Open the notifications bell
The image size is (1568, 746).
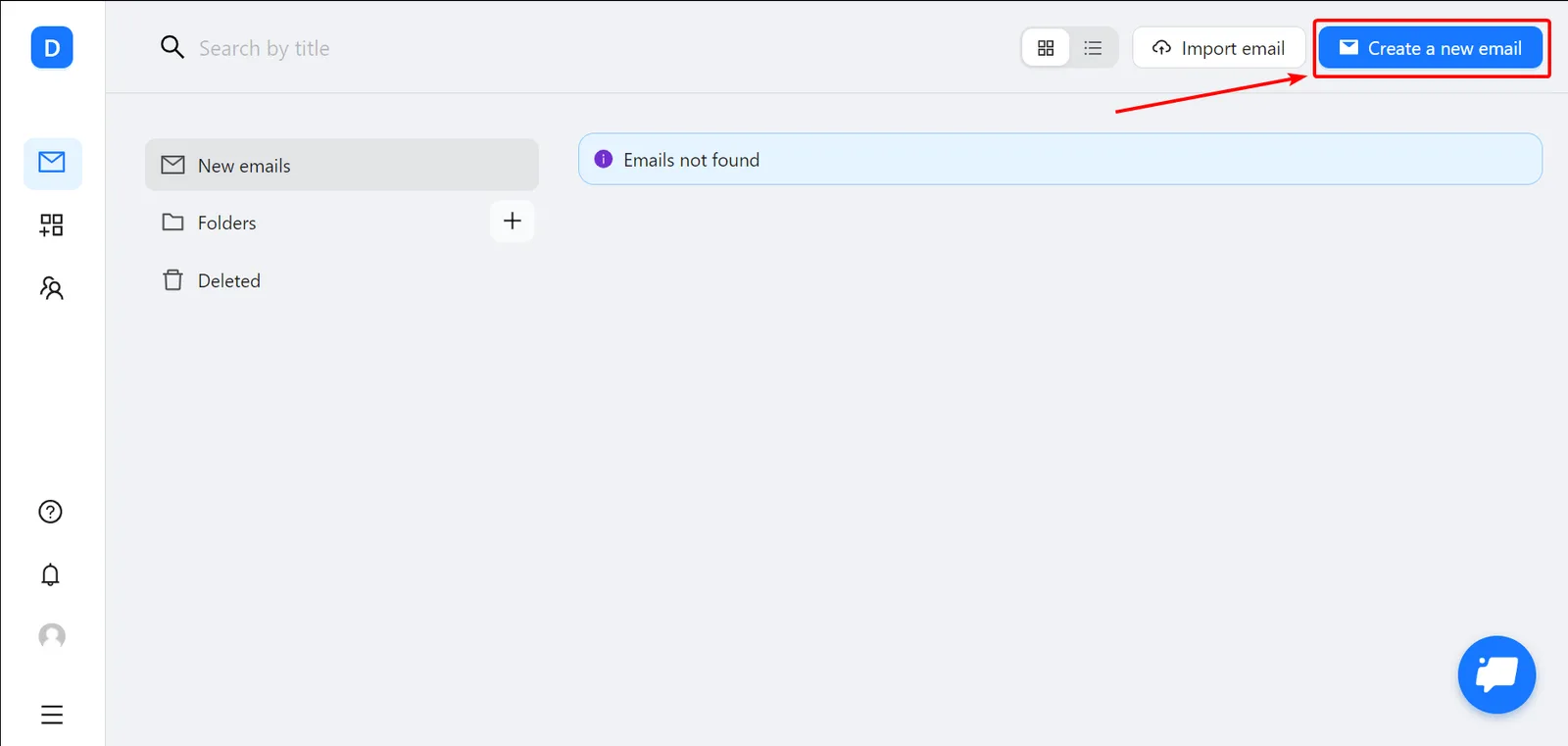click(50, 574)
